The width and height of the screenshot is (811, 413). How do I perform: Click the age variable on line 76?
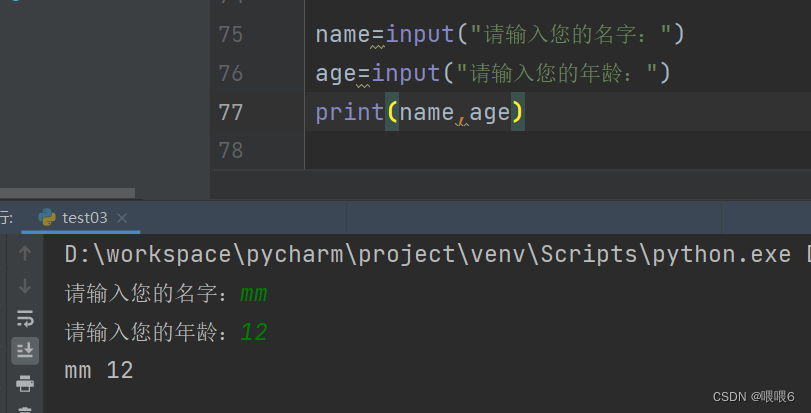pos(336,73)
